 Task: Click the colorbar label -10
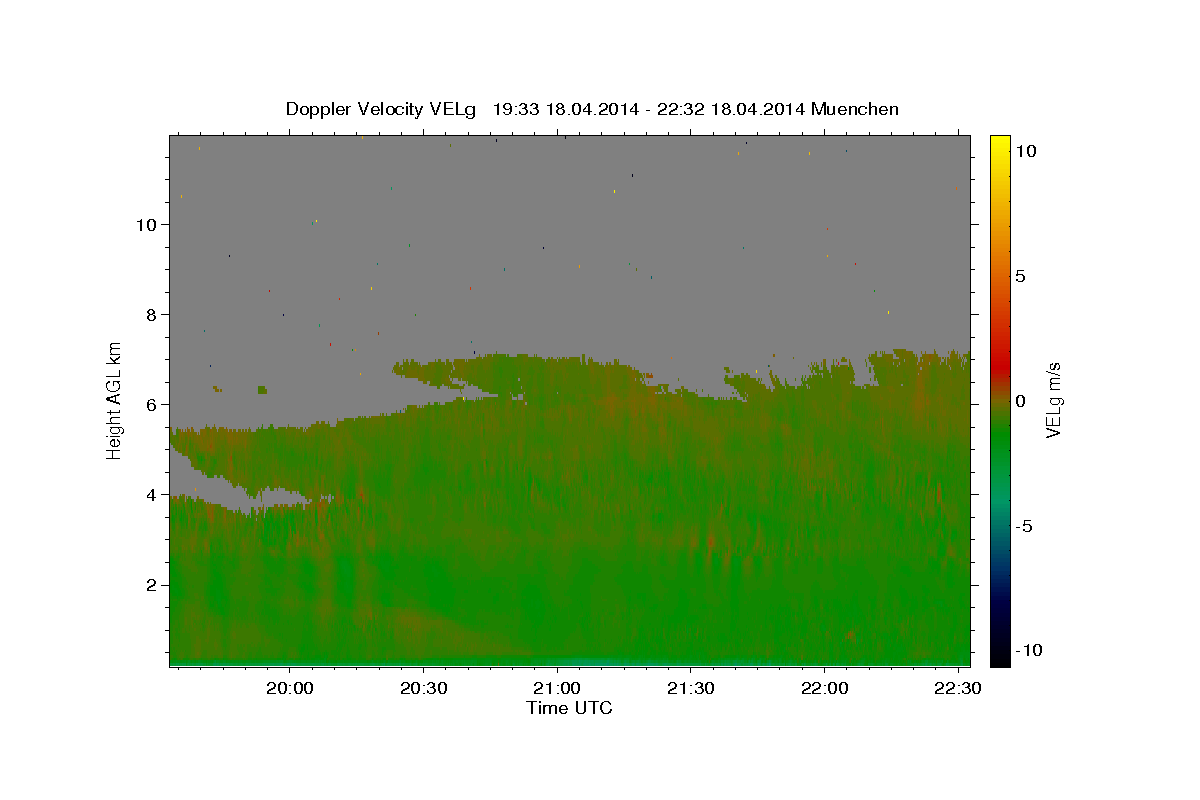pos(1028,651)
